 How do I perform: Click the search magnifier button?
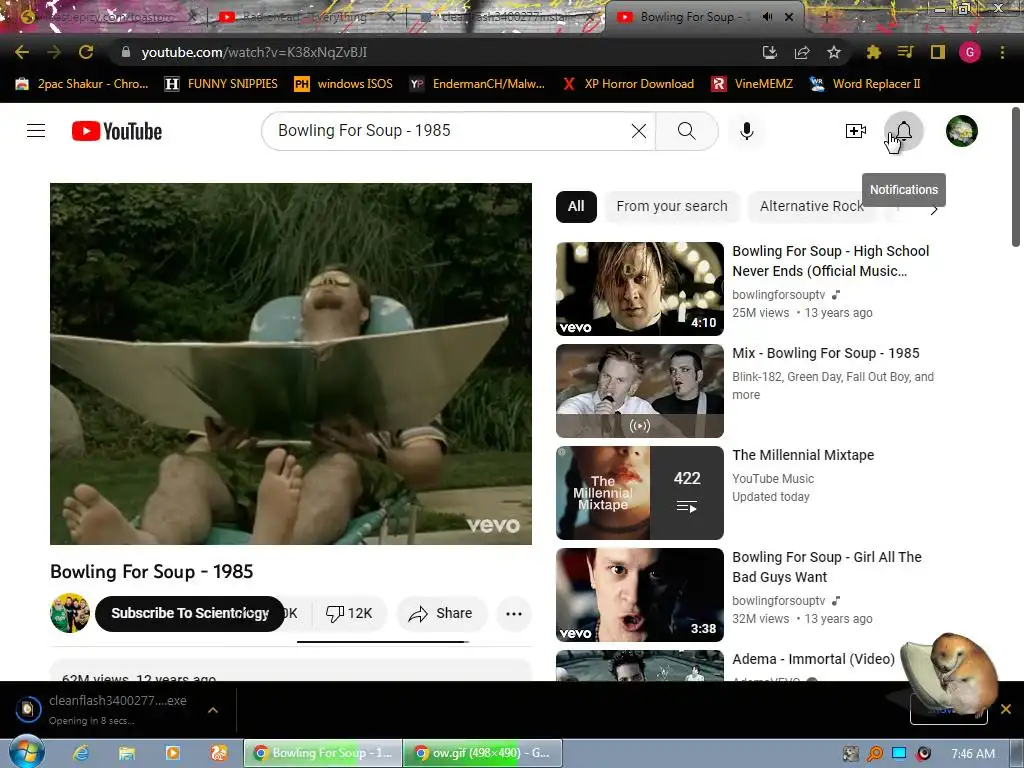[x=686, y=131]
